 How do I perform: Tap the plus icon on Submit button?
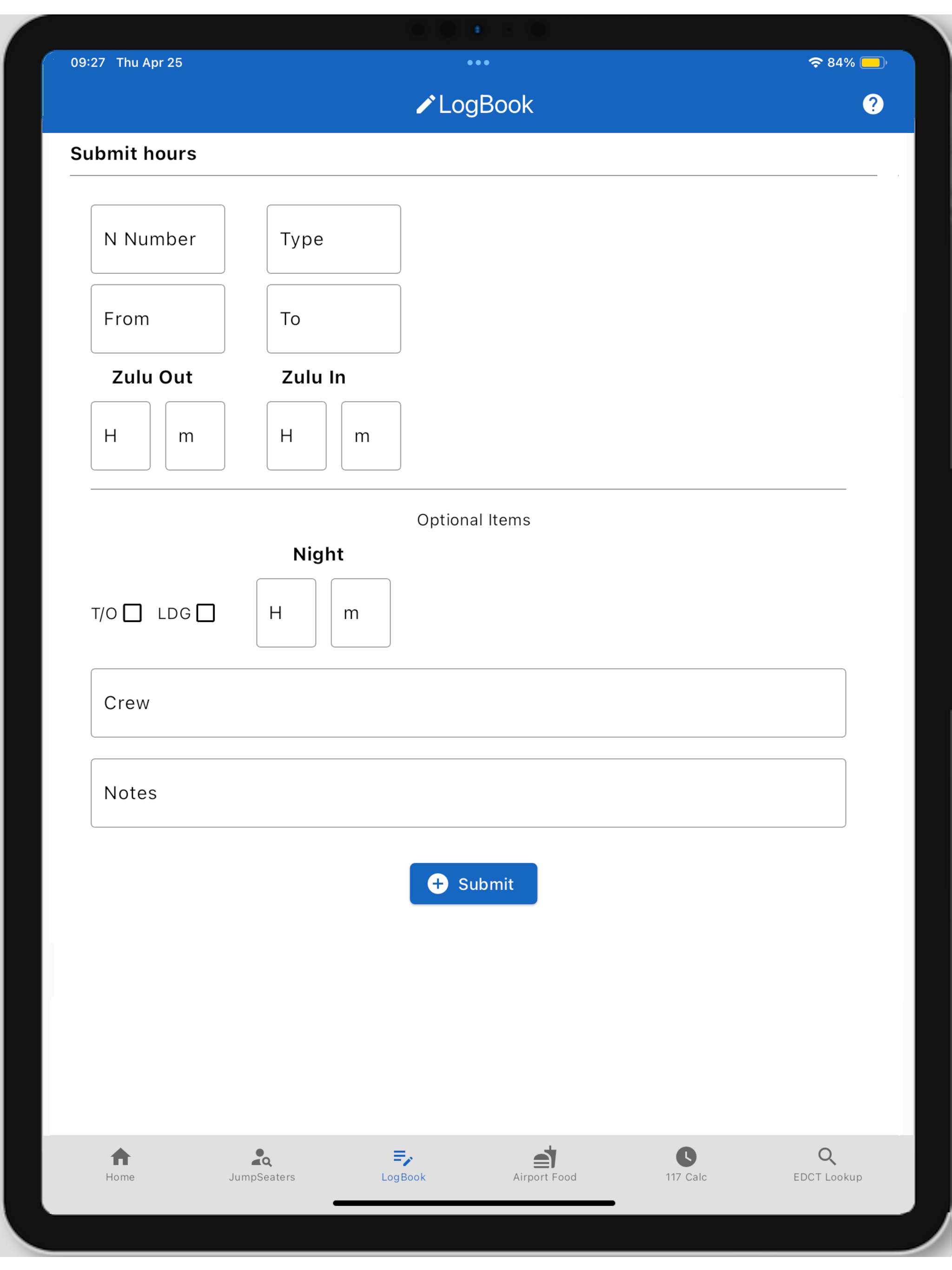pos(438,884)
